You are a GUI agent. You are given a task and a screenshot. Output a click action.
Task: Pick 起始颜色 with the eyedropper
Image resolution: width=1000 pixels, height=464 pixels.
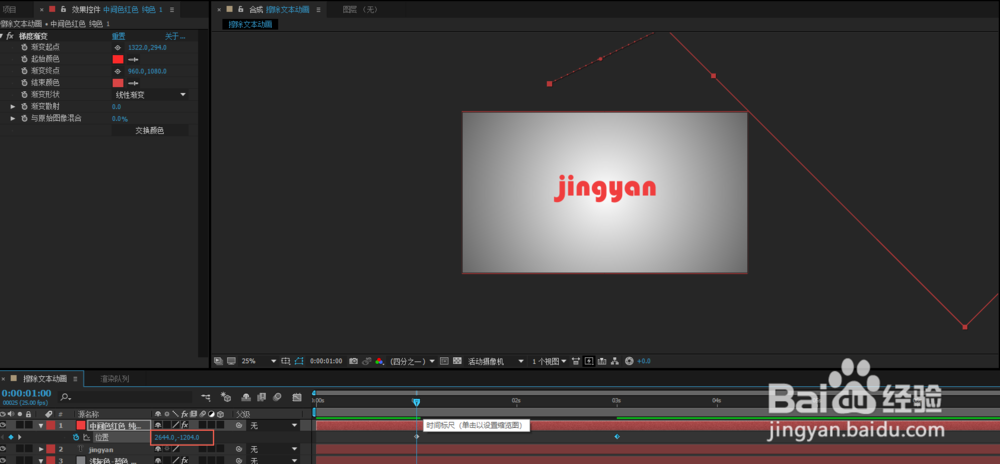point(133,59)
